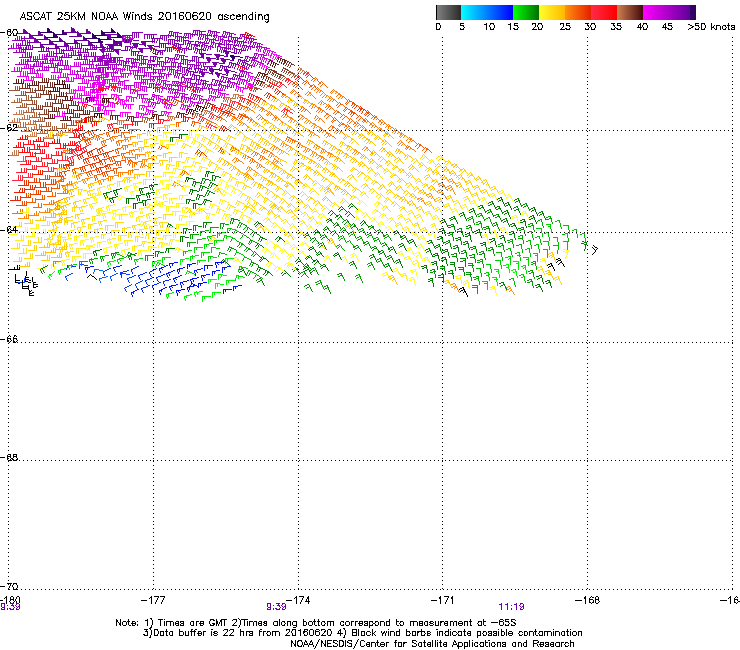
Task: Select the '25' legend scale label
Action: point(565,27)
